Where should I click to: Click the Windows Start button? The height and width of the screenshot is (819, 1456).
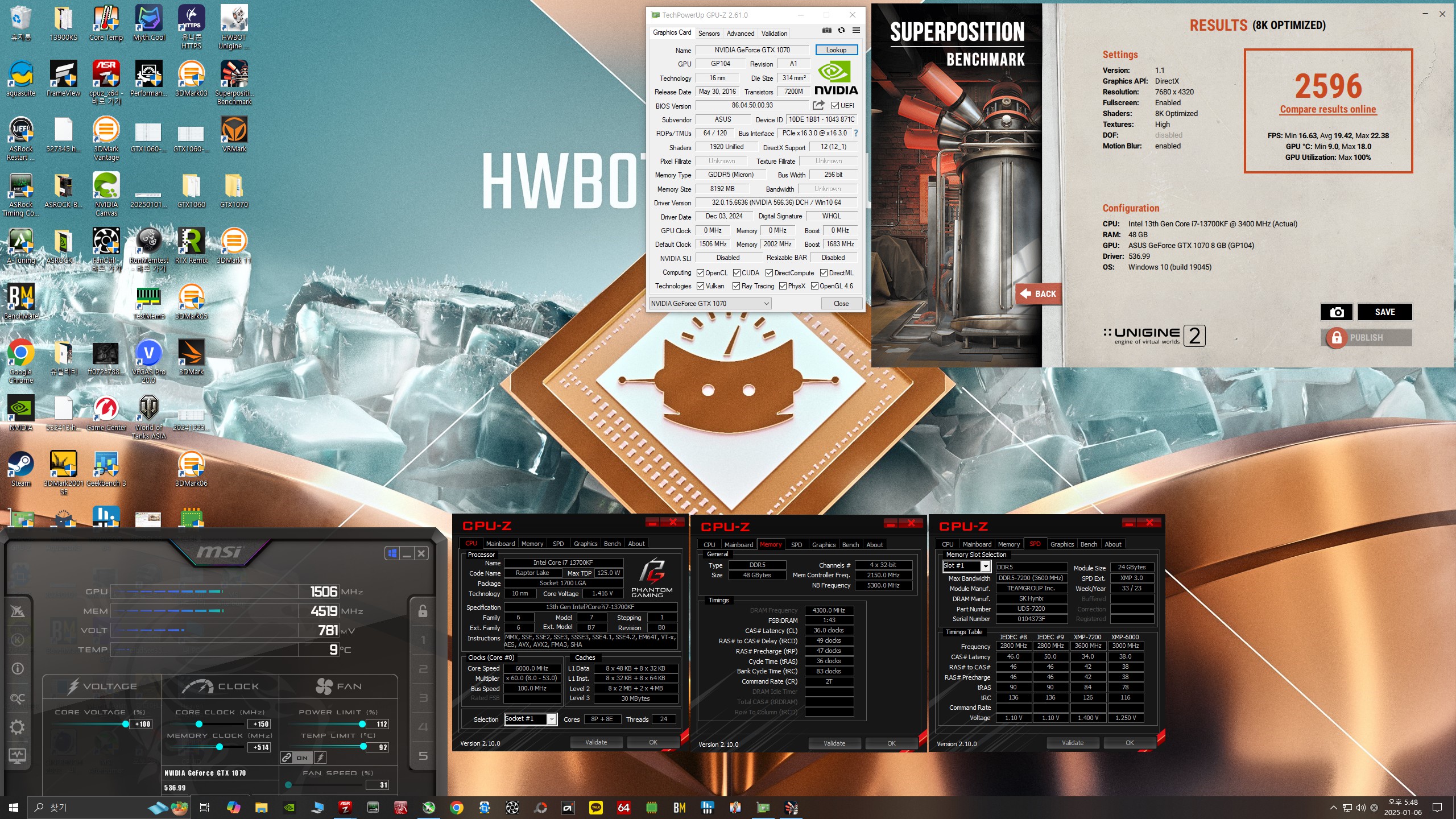pyautogui.click(x=14, y=808)
